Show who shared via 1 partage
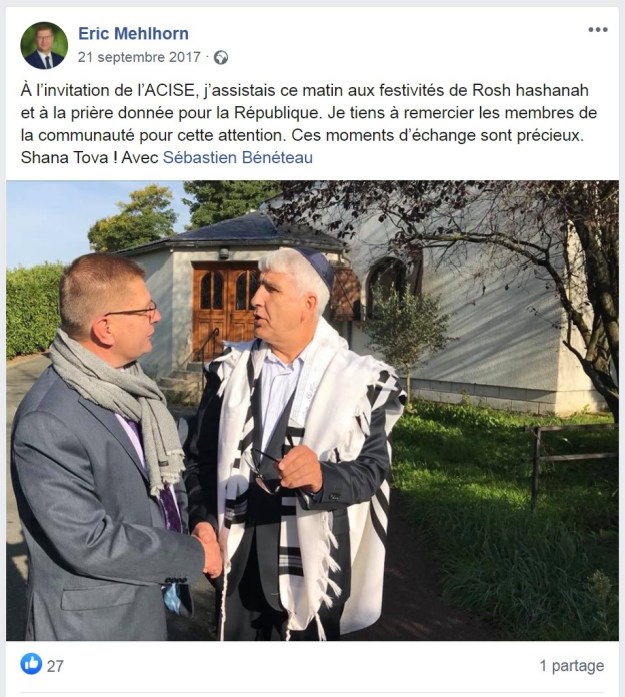The height and width of the screenshot is (697, 625). pyautogui.click(x=572, y=666)
